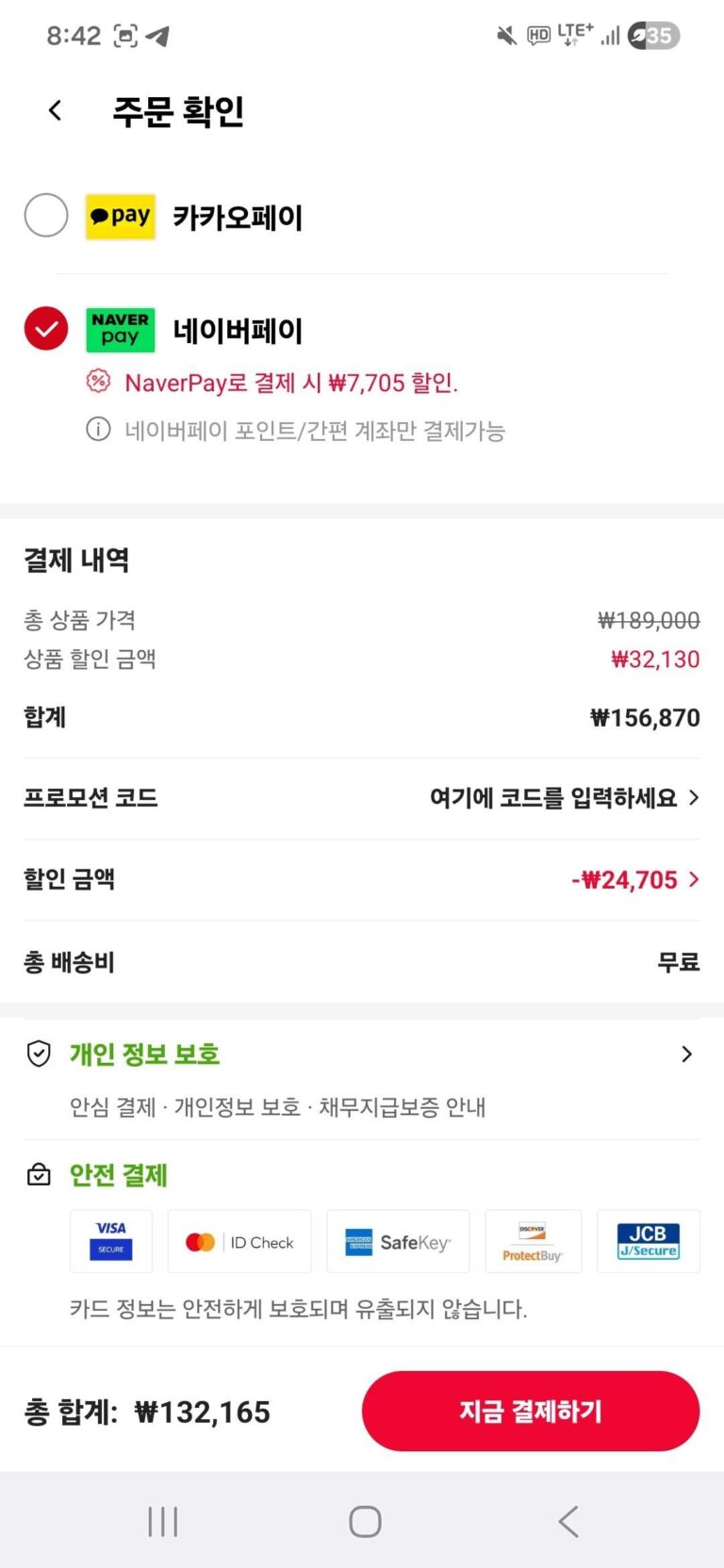This screenshot has height=1568, width=724.
Task: Tap the info icon beside 네이버페이 포인트 notice
Action: click(x=98, y=430)
